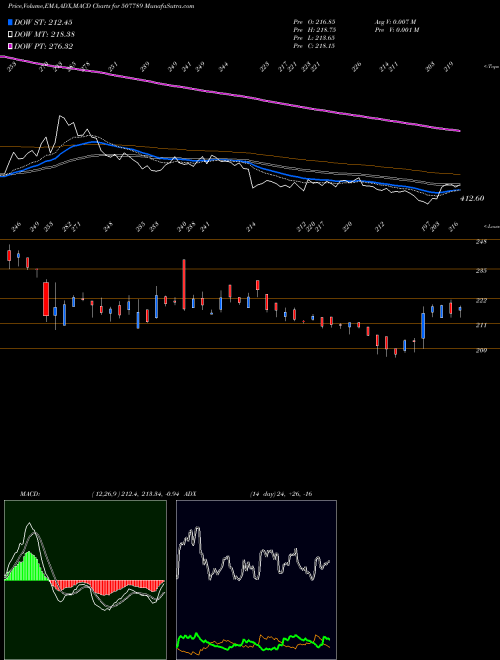The width and height of the screenshot is (500, 660).
Task: Click the 'Pre H: 218.75' high value
Action: coord(314,30)
